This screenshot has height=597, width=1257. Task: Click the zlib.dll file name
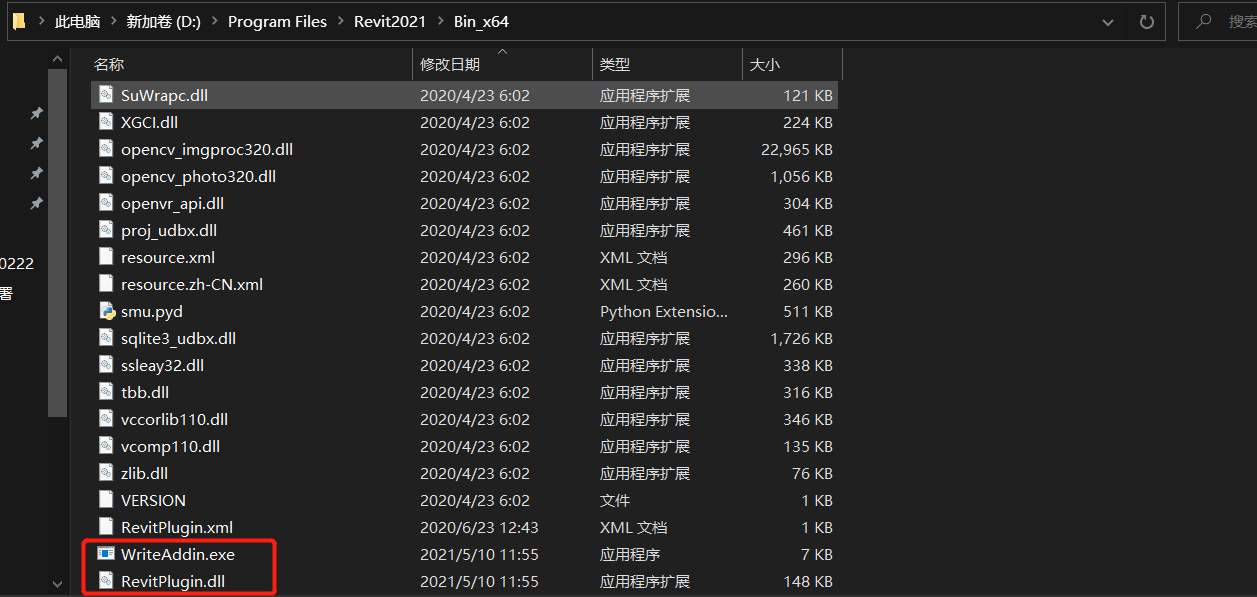tap(145, 473)
